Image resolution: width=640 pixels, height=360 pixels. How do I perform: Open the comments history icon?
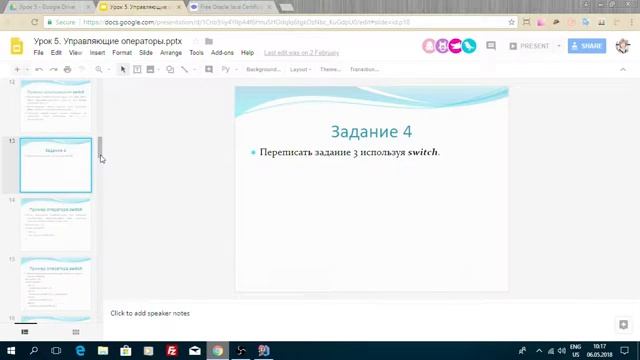[x=491, y=46]
